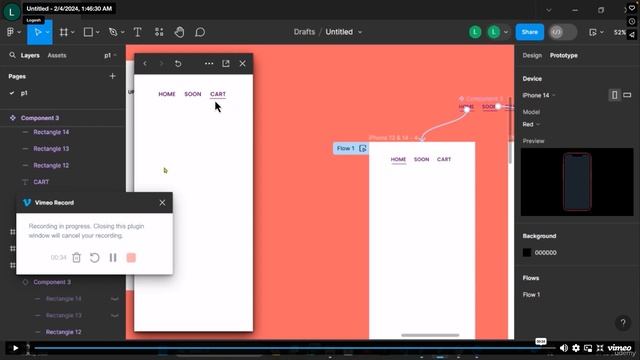Screen dimensions: 640x360
Task: Toggle Dev Mode switch
Action: (x=562, y=32)
